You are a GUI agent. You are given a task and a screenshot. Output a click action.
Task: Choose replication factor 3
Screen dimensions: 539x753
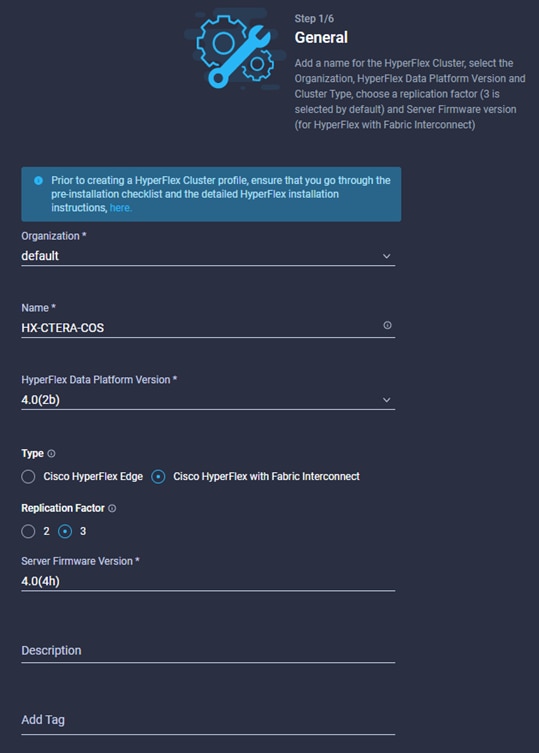(65, 531)
